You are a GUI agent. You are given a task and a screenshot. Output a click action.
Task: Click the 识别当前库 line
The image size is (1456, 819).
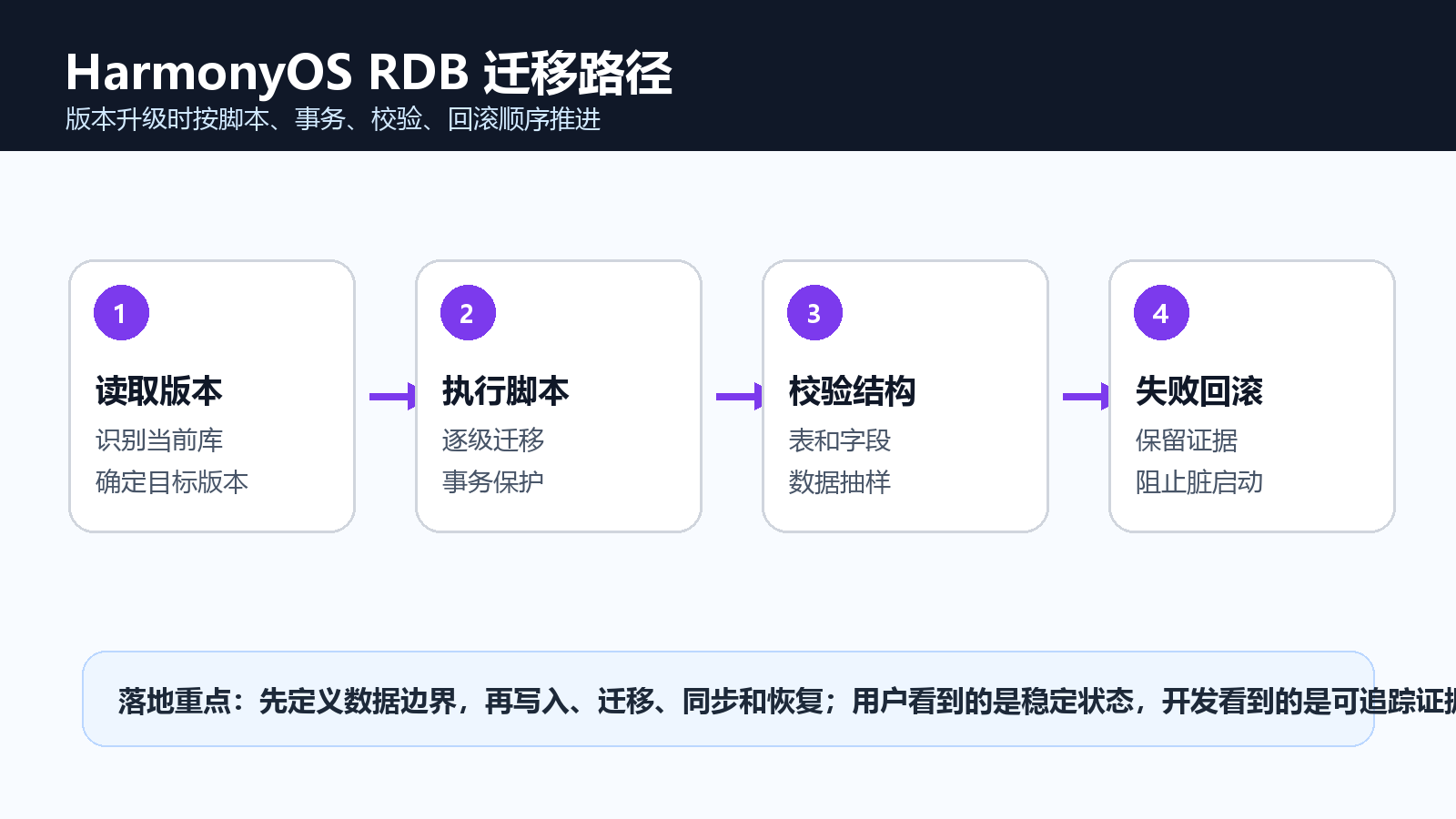pyautogui.click(x=159, y=440)
